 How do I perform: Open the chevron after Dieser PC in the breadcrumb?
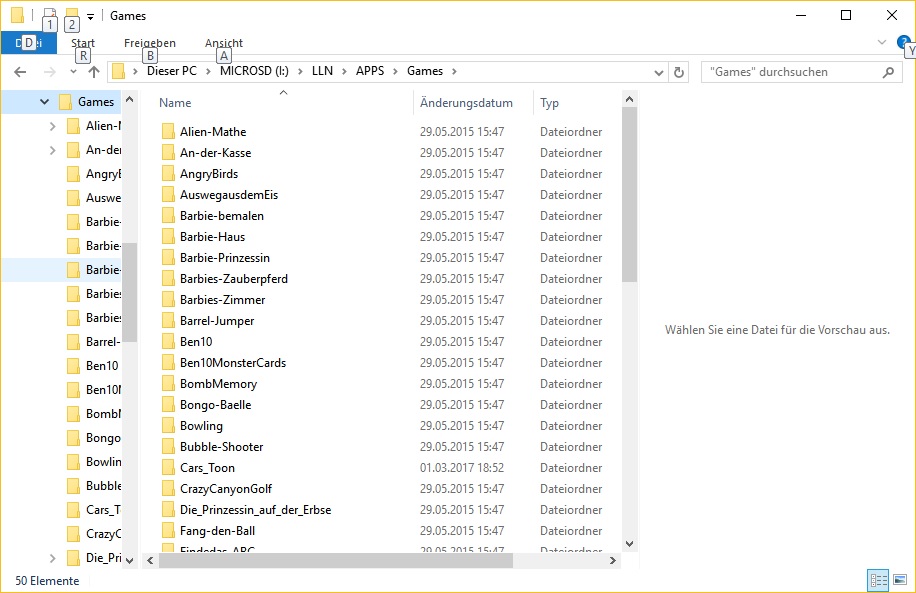(208, 71)
